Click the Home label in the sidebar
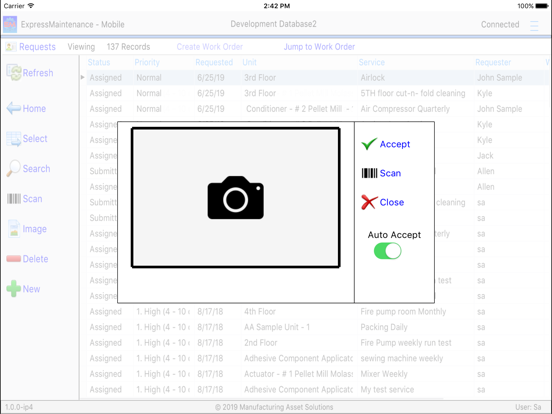 (x=34, y=108)
